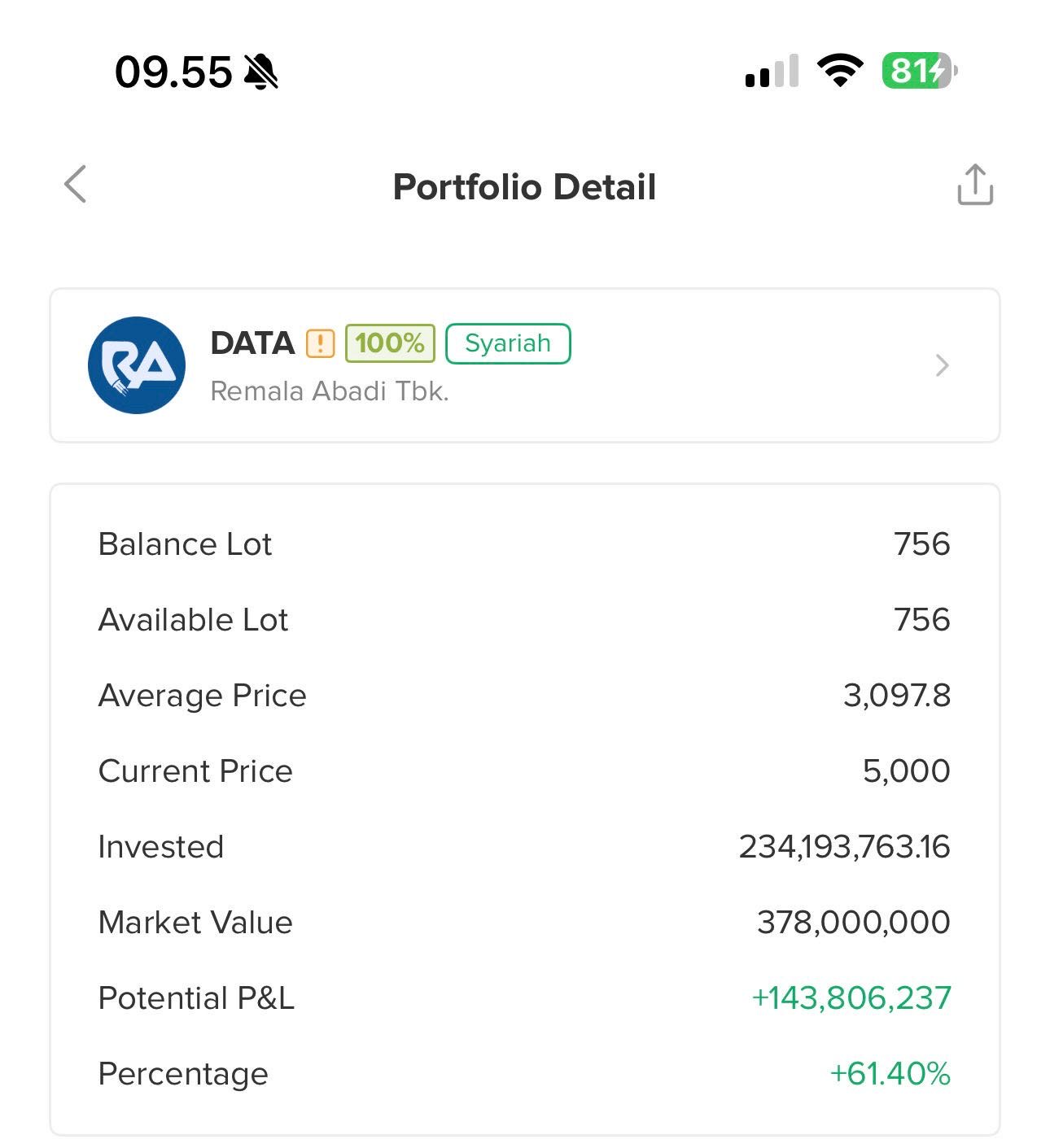Open the DATA ticker symbol
1050x1148 pixels.
pos(252,343)
